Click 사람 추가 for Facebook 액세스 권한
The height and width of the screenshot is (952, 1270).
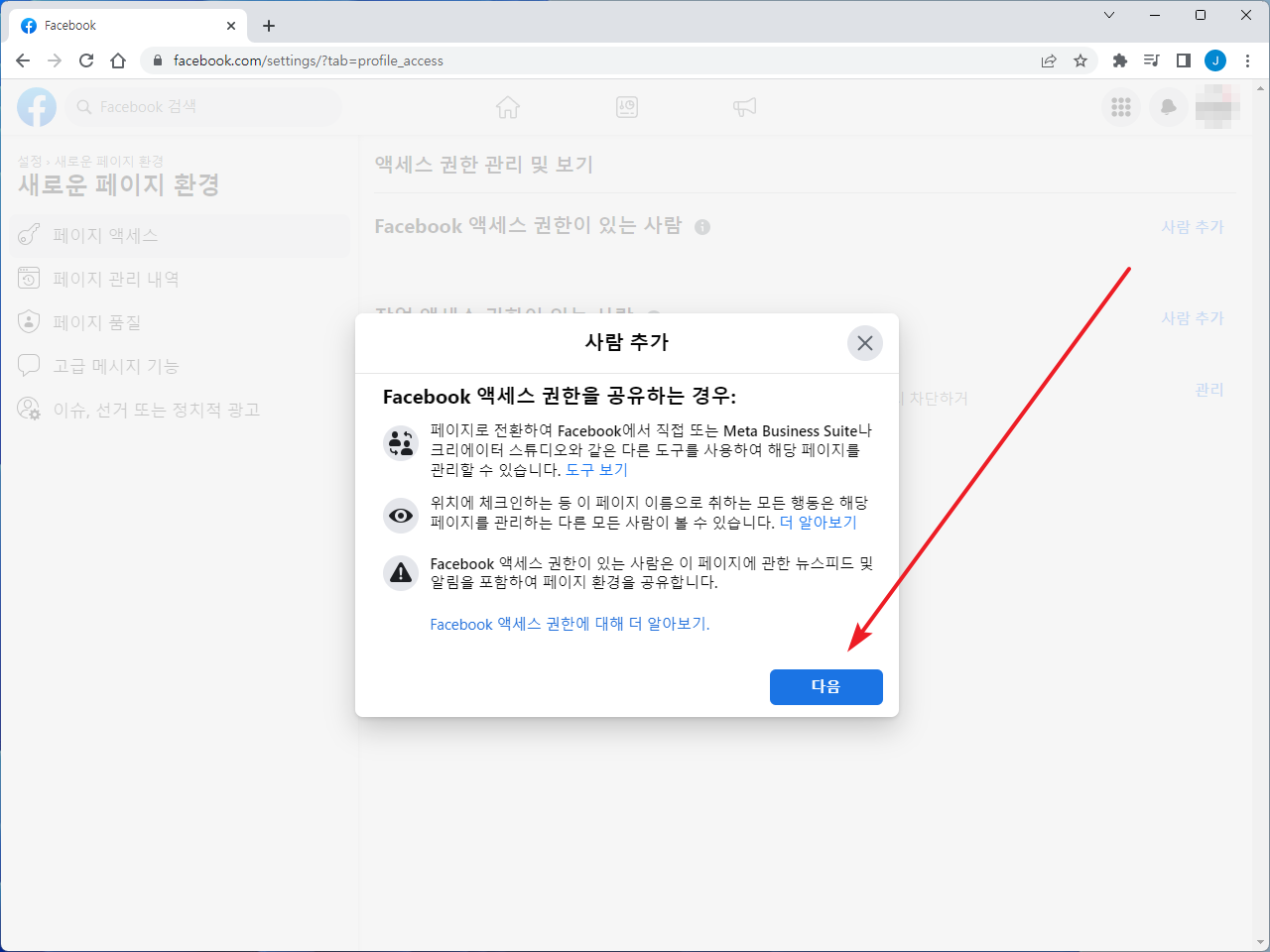point(1193,227)
